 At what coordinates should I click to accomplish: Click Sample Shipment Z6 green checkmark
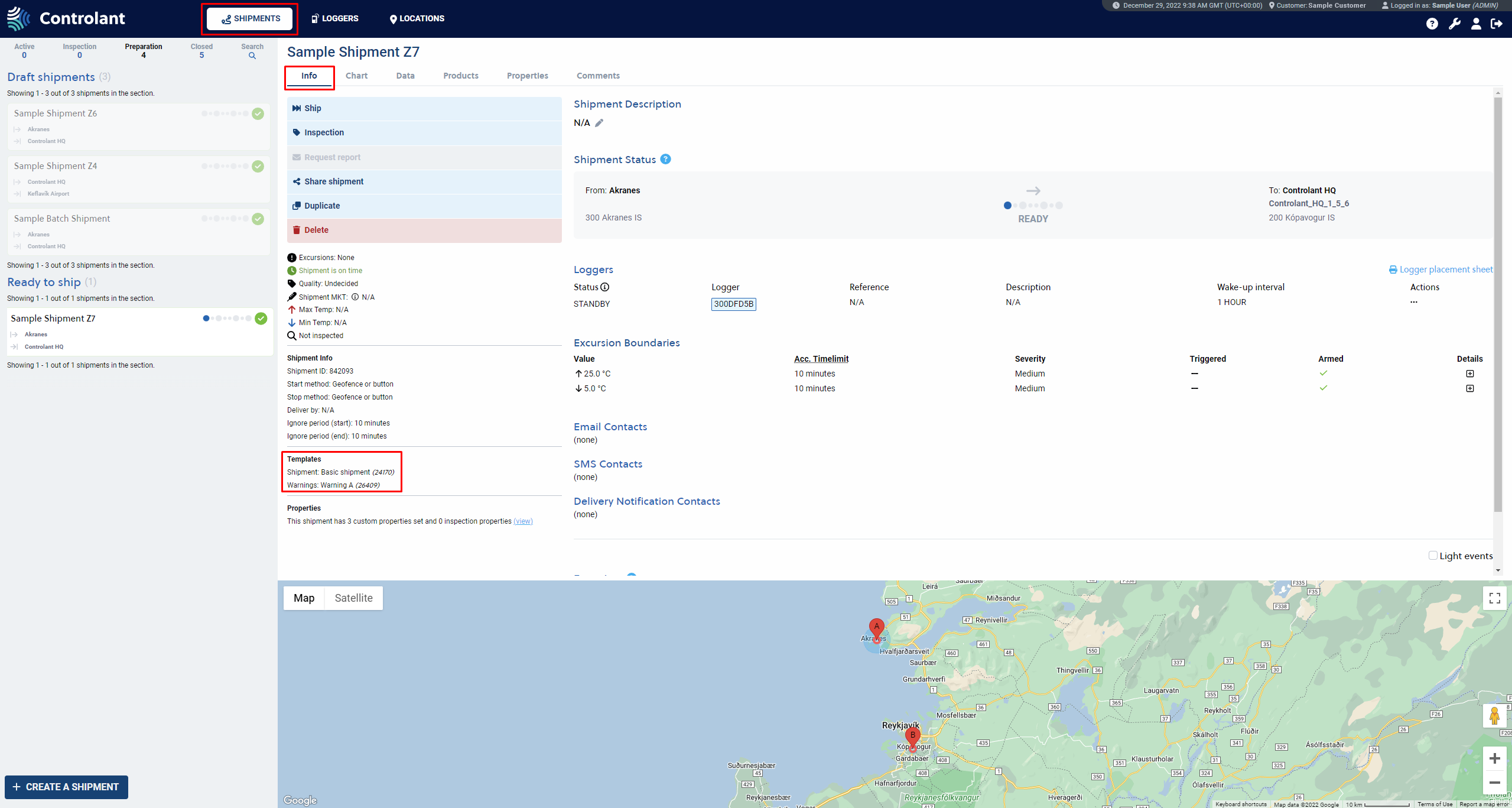[258, 113]
